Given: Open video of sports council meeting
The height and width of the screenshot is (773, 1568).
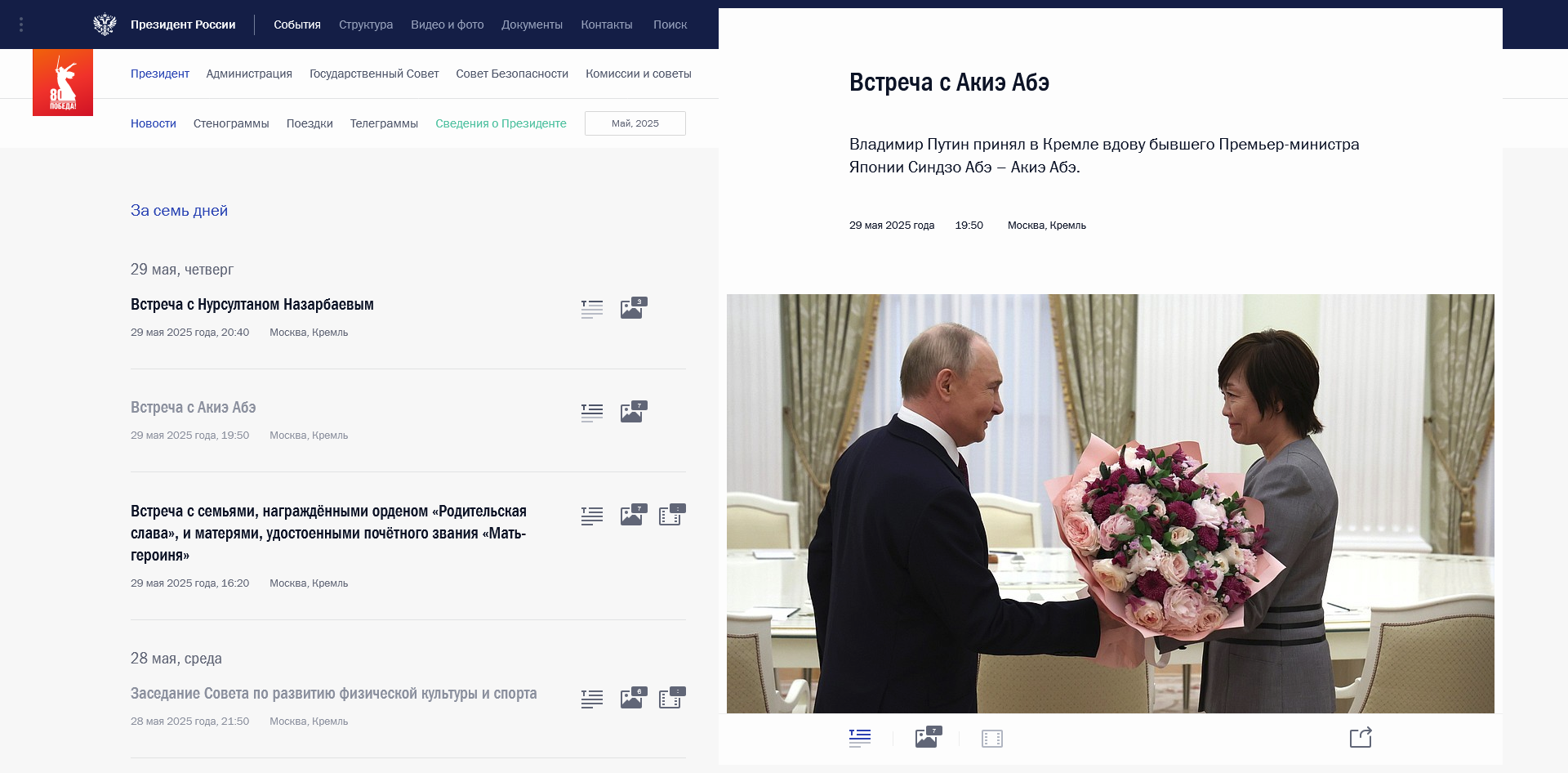Looking at the screenshot, I should pyautogui.click(x=672, y=698).
